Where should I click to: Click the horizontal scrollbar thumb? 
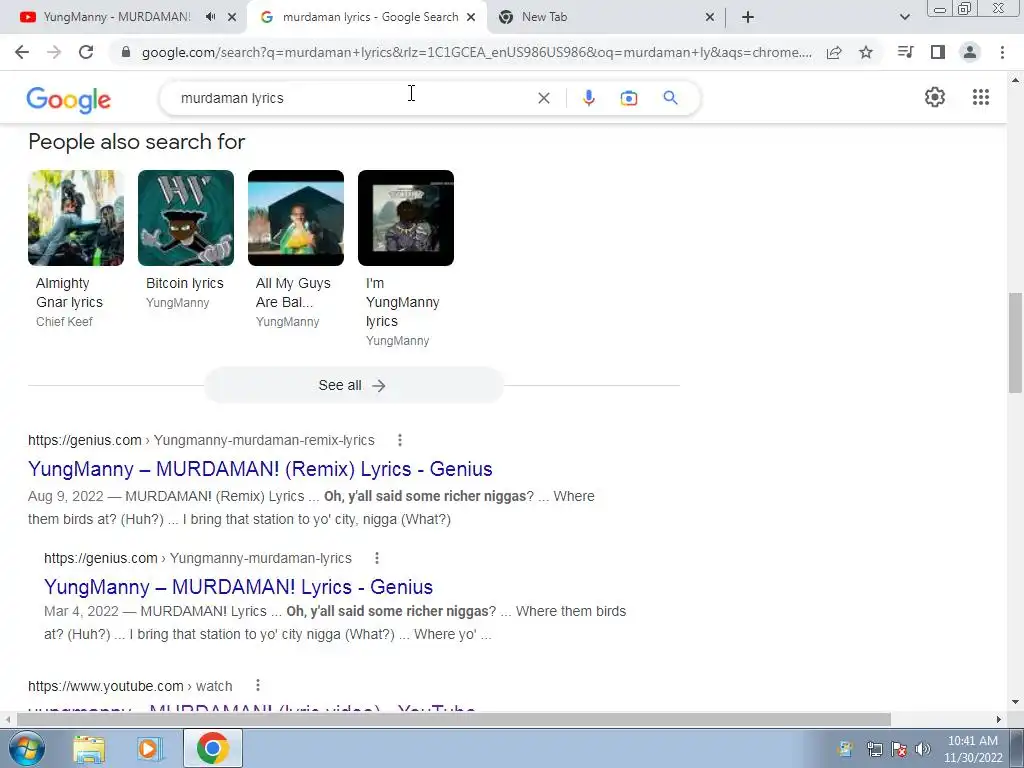click(x=454, y=719)
